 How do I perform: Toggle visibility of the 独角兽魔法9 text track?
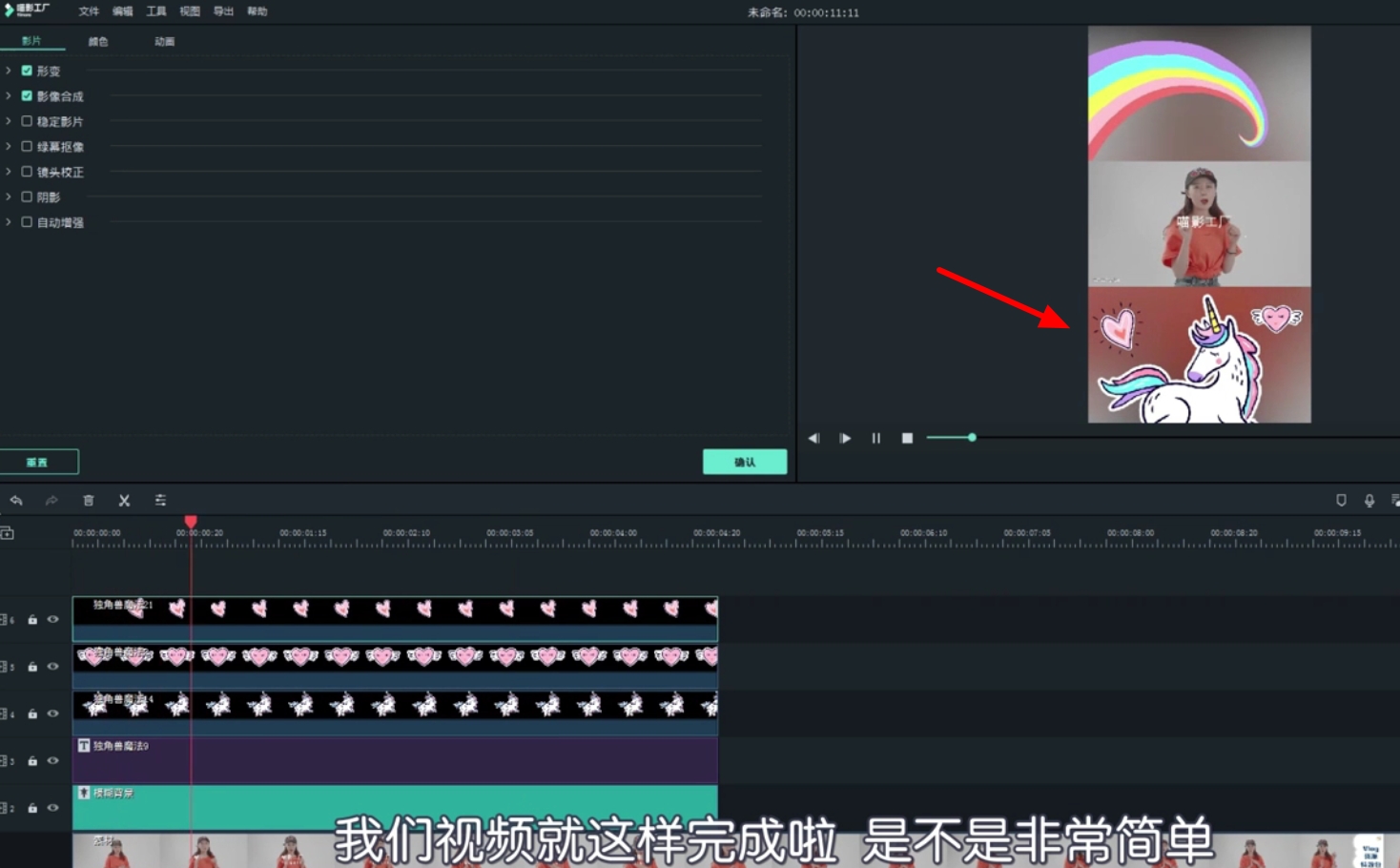coord(54,760)
